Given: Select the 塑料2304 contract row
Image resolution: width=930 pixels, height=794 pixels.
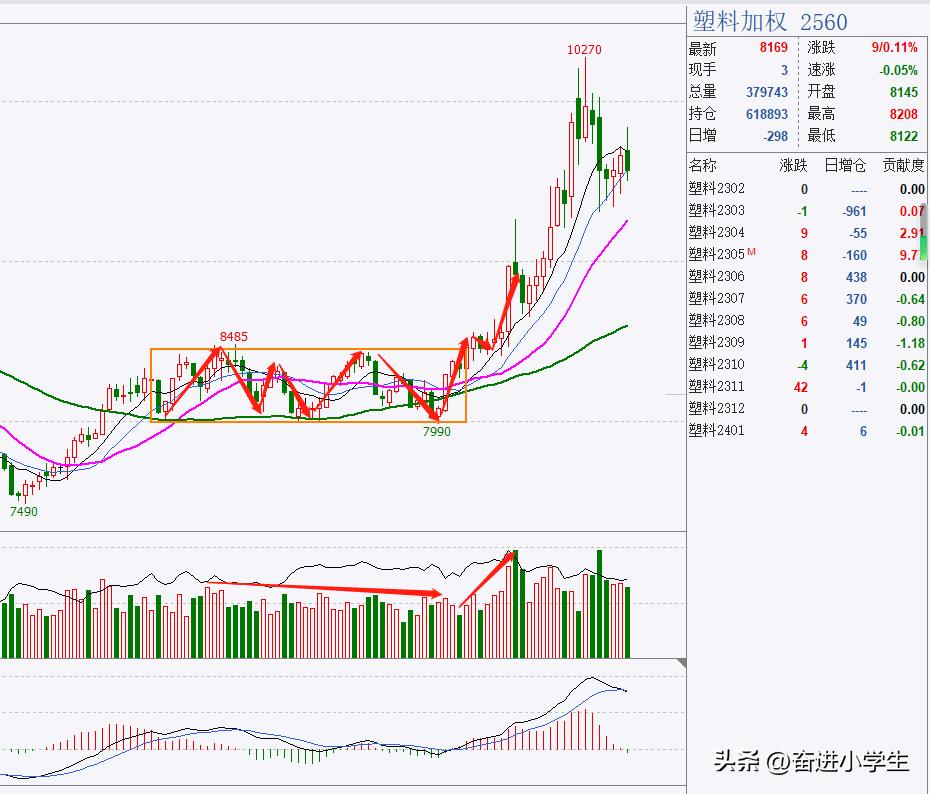Looking at the screenshot, I should point(807,233).
